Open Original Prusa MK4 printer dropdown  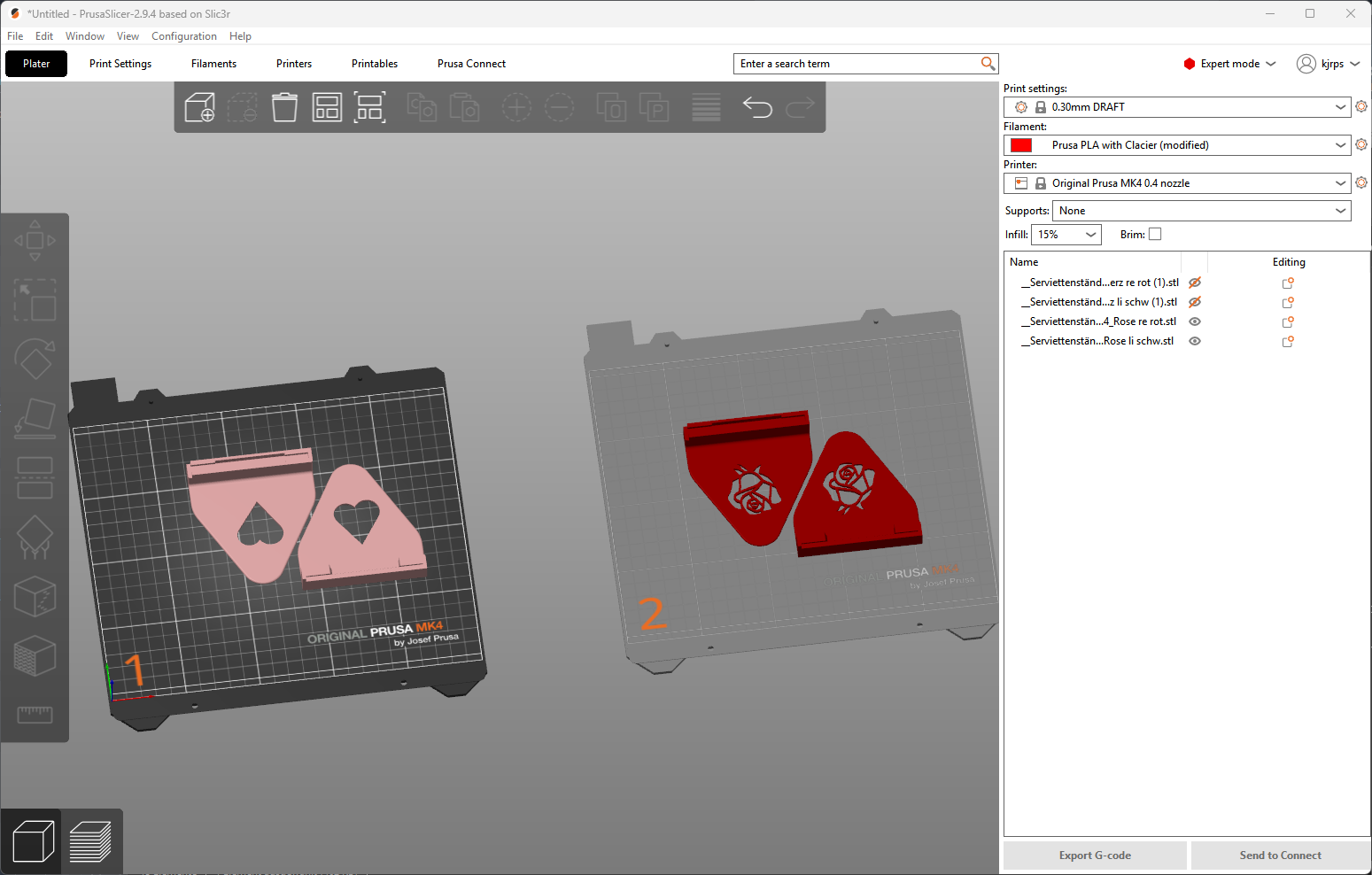1177,182
